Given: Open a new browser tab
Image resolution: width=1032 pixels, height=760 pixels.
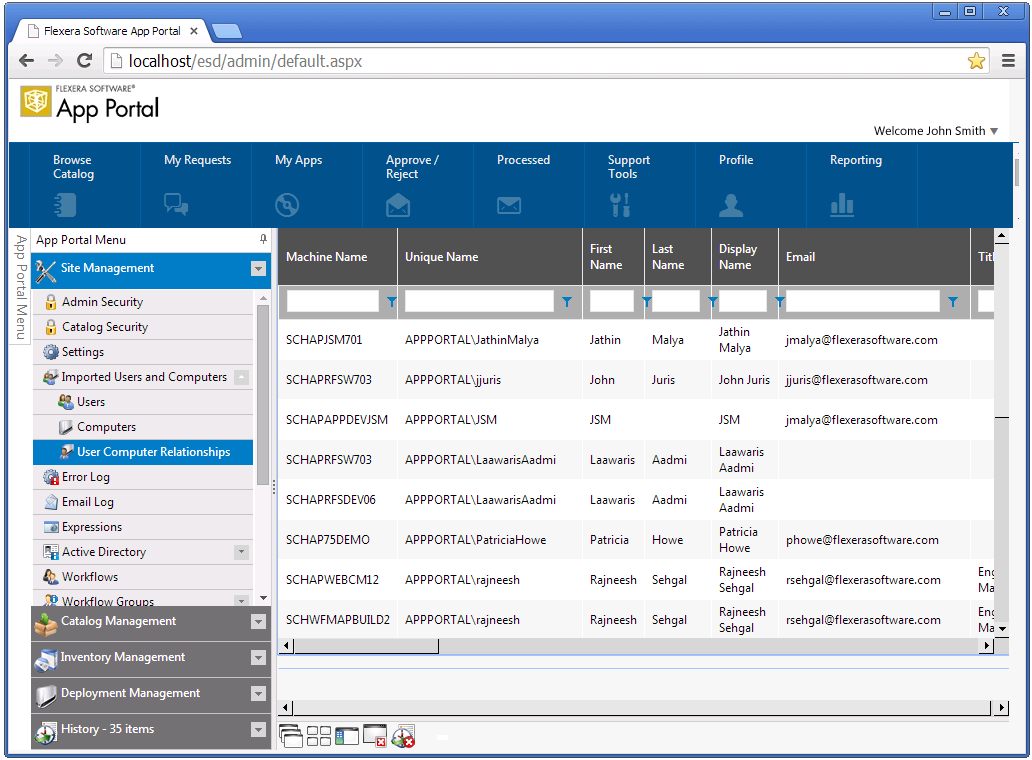Looking at the screenshot, I should 227,31.
